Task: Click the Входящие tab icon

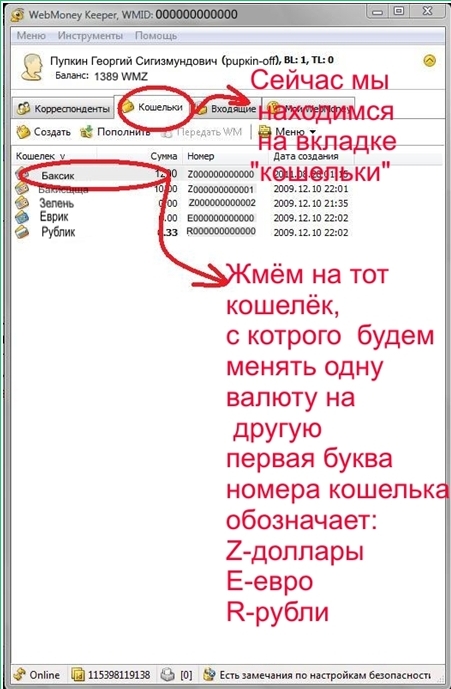Action: (x=201, y=108)
